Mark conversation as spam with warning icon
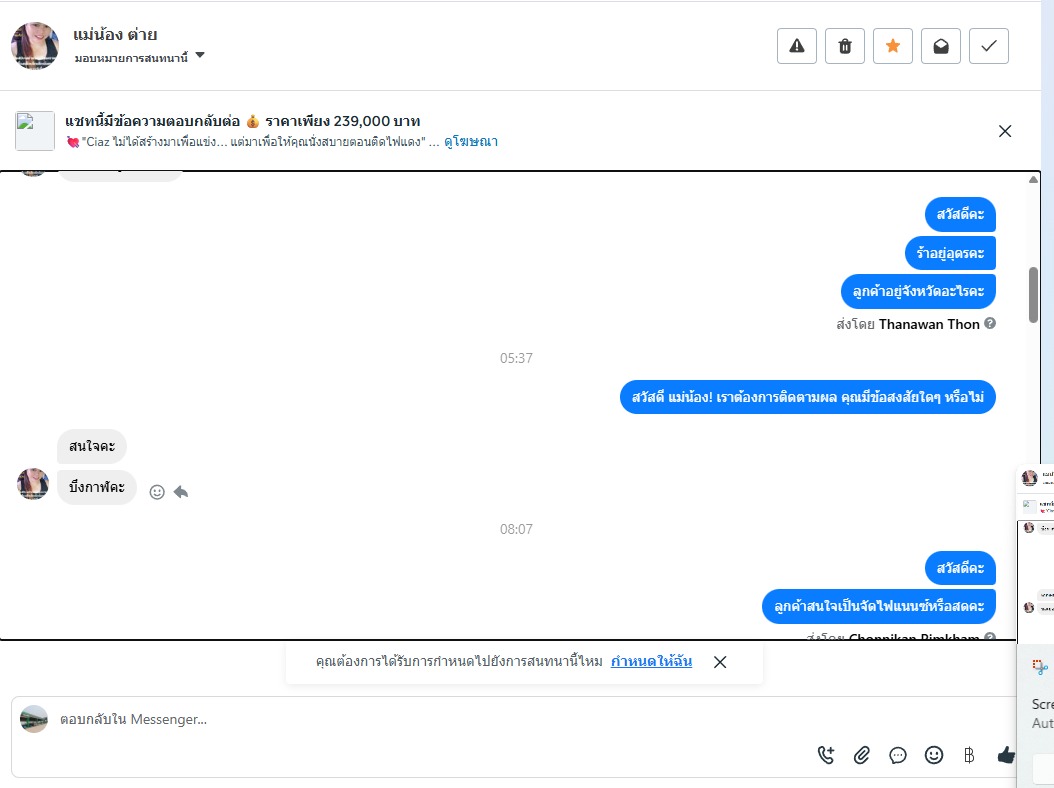The width and height of the screenshot is (1054, 788). pyautogui.click(x=797, y=46)
